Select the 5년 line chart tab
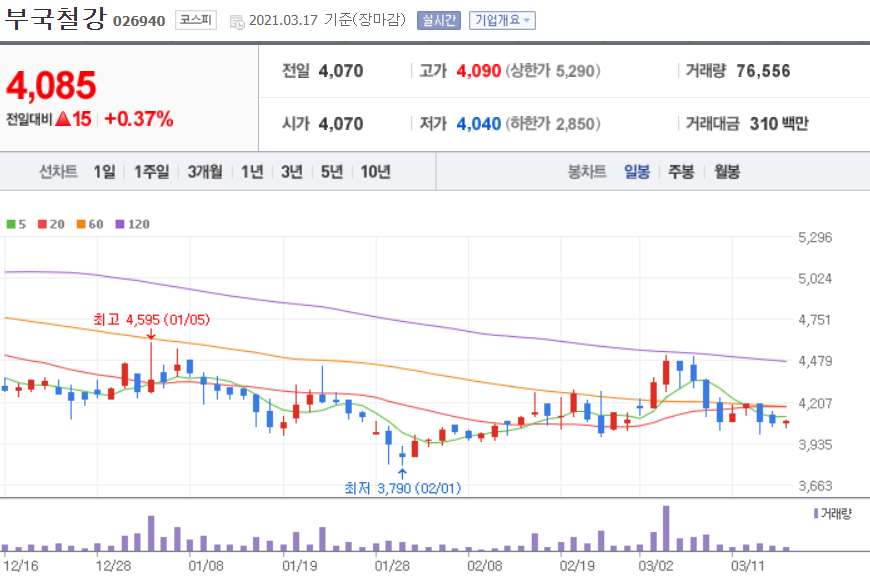Viewport: 870px width, 577px height. click(332, 171)
